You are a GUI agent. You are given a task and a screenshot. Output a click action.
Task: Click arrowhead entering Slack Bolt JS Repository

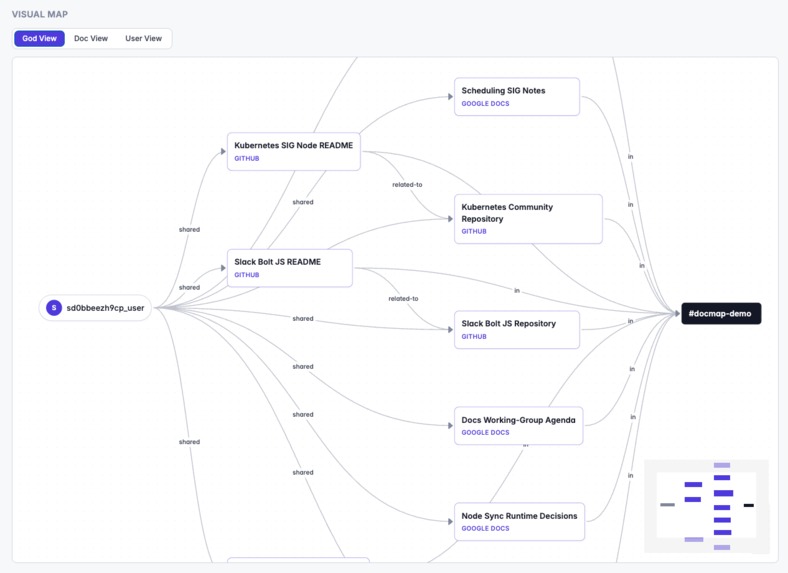450,330
